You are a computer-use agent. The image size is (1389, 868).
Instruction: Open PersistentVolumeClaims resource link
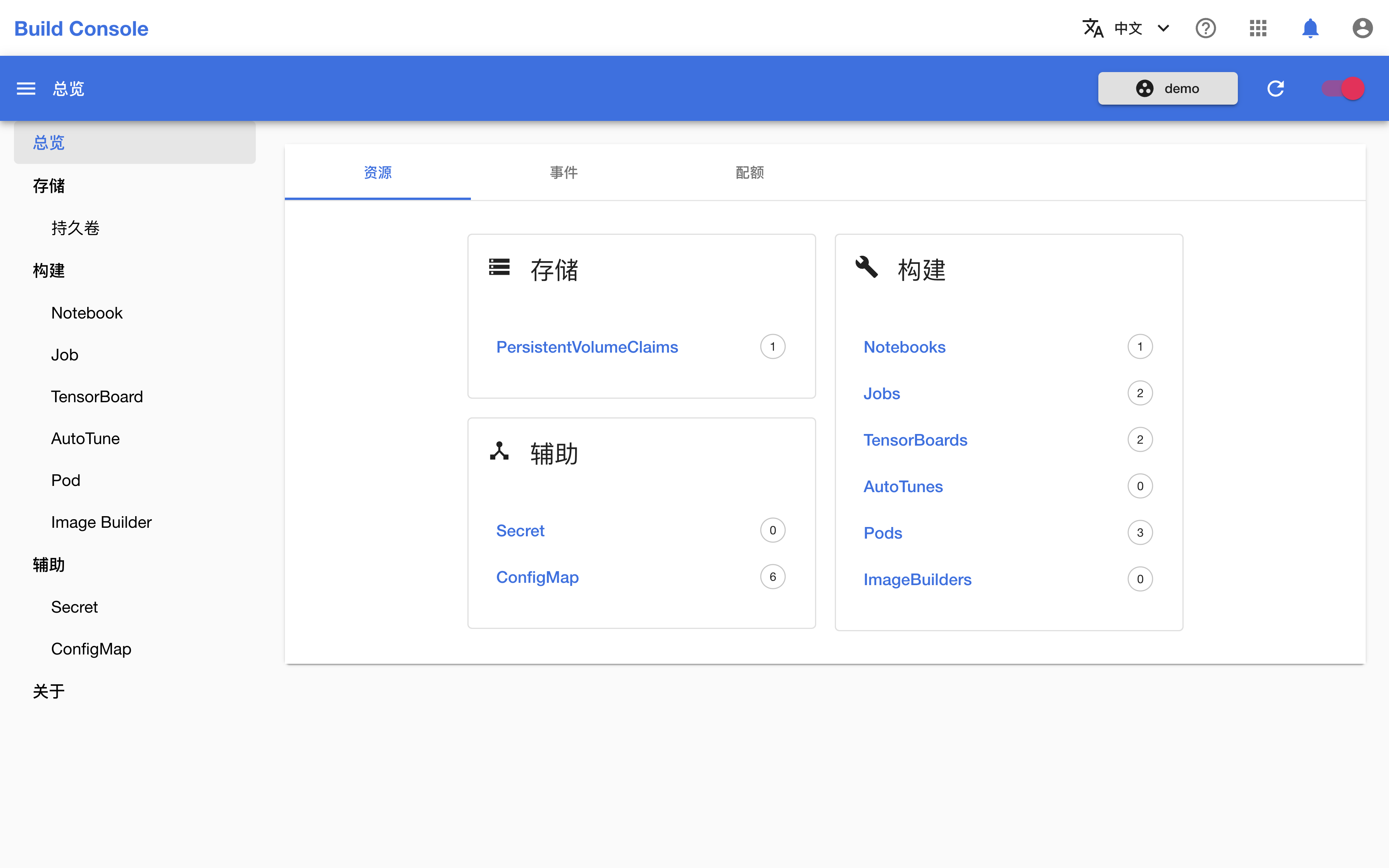(x=586, y=346)
